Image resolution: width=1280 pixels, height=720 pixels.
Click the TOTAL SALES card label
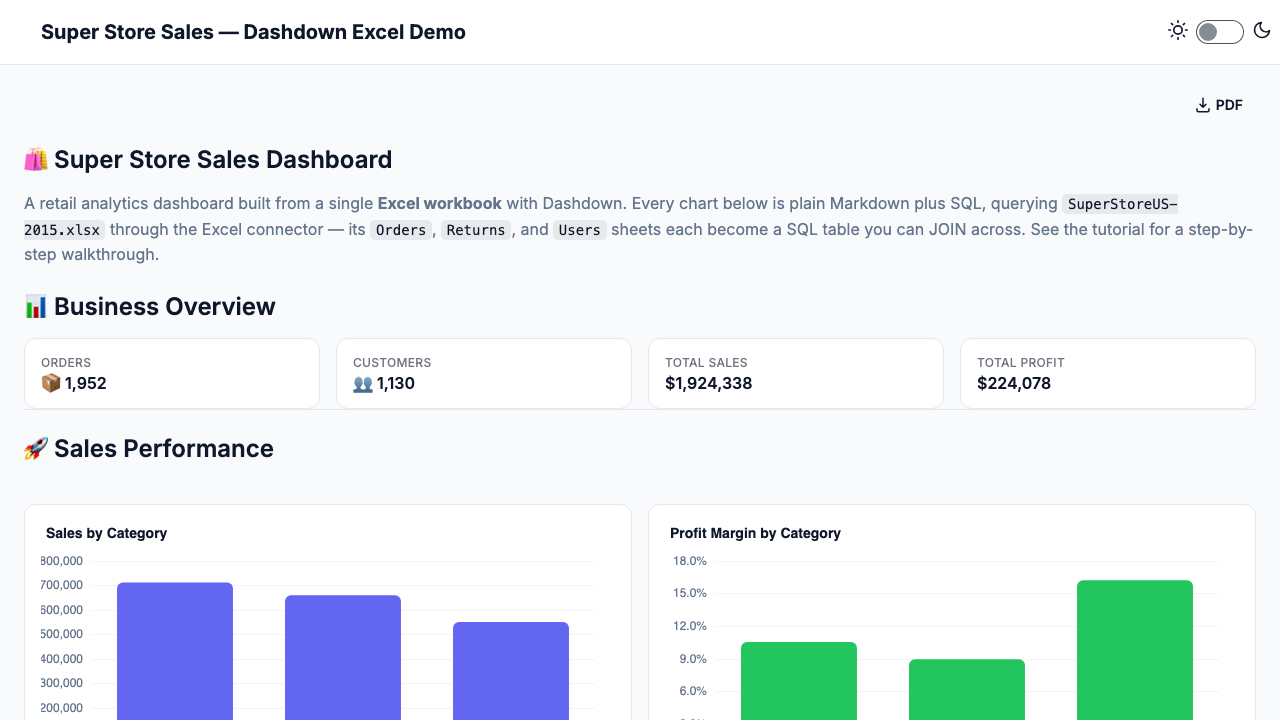706,363
